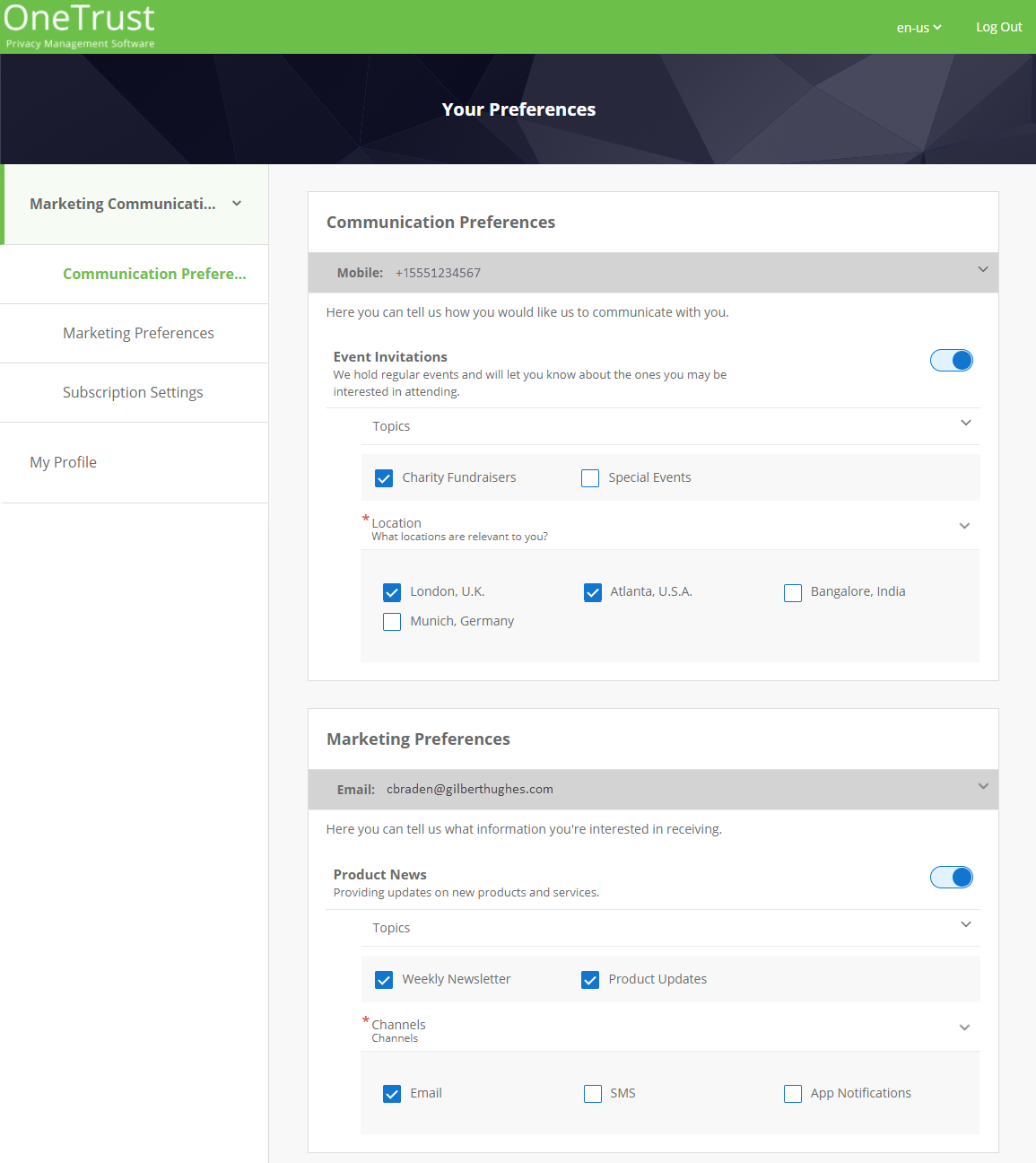Check the Munich, Germany location
Image resolution: width=1036 pixels, height=1163 pixels.
pyautogui.click(x=391, y=621)
